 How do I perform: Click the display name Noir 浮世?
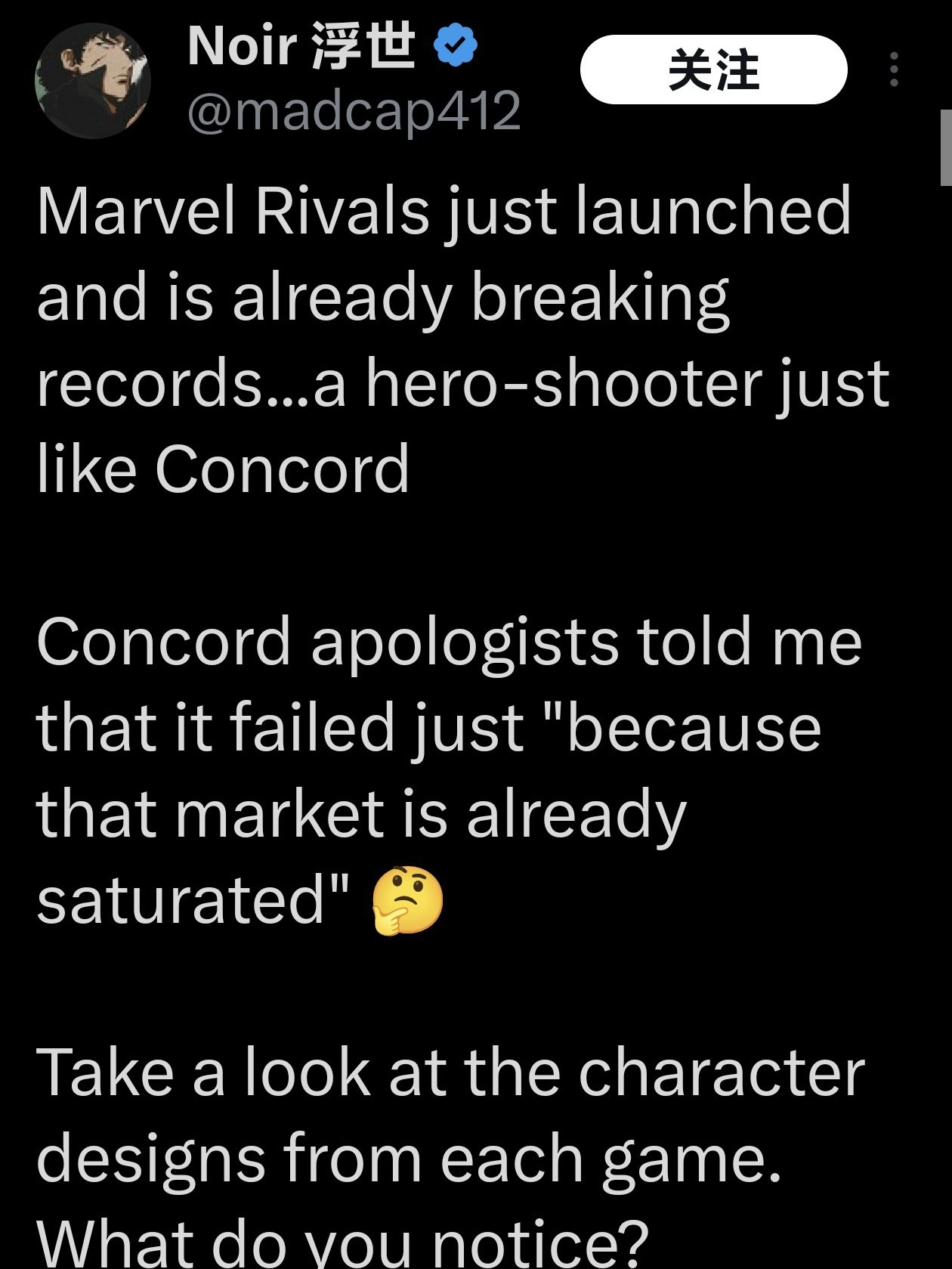coord(301,46)
